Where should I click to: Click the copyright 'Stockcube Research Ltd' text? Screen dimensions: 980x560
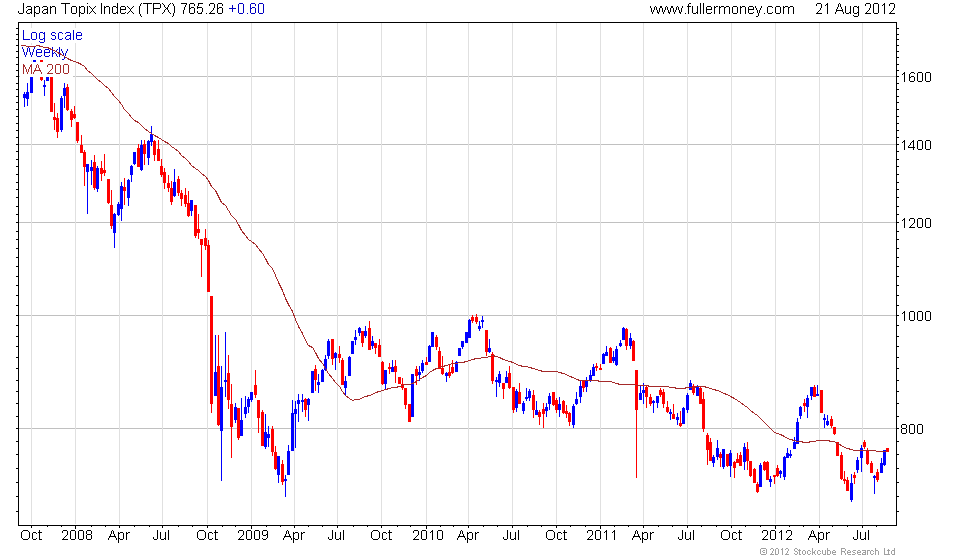828,552
